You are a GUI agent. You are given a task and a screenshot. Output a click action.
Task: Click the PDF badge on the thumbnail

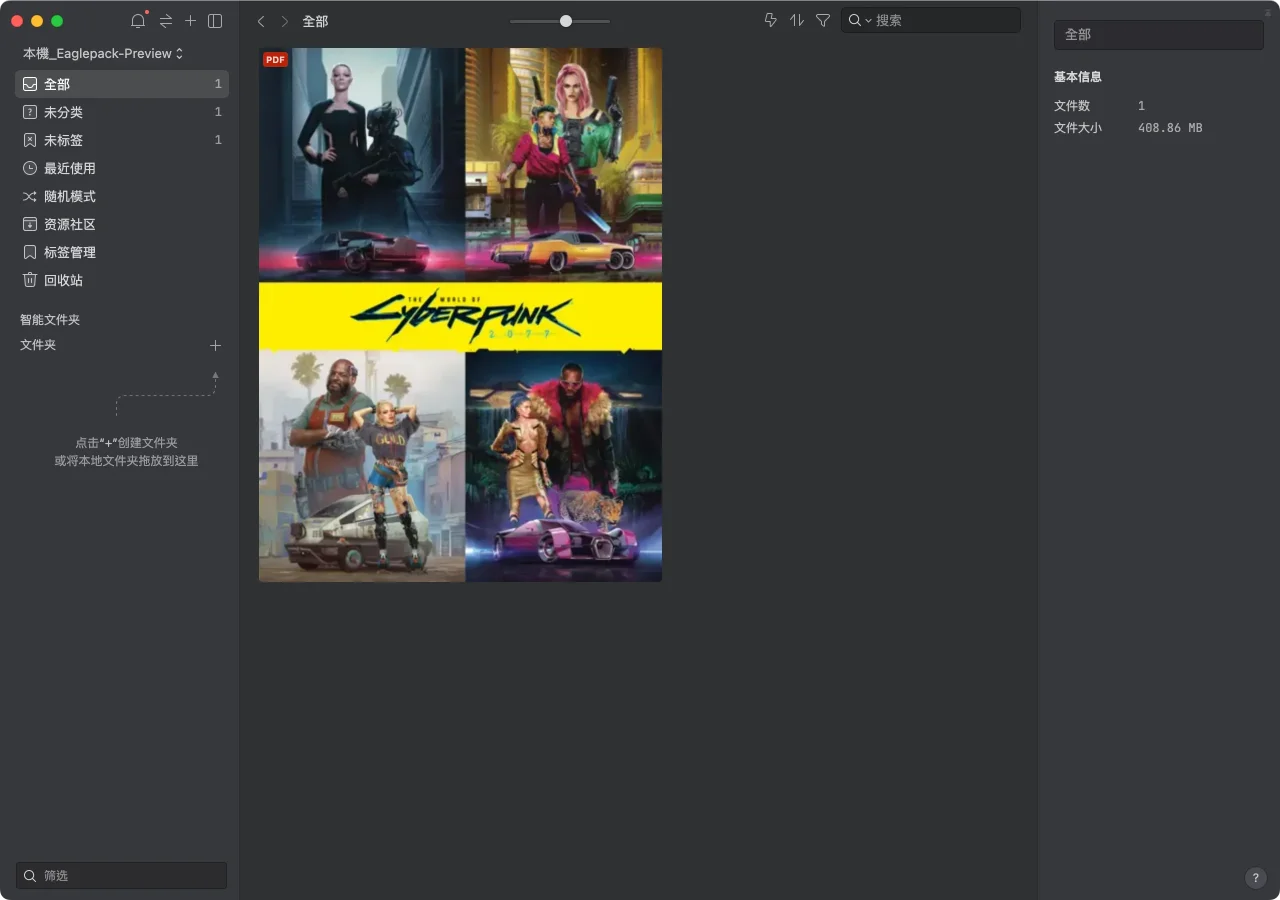[x=275, y=60]
